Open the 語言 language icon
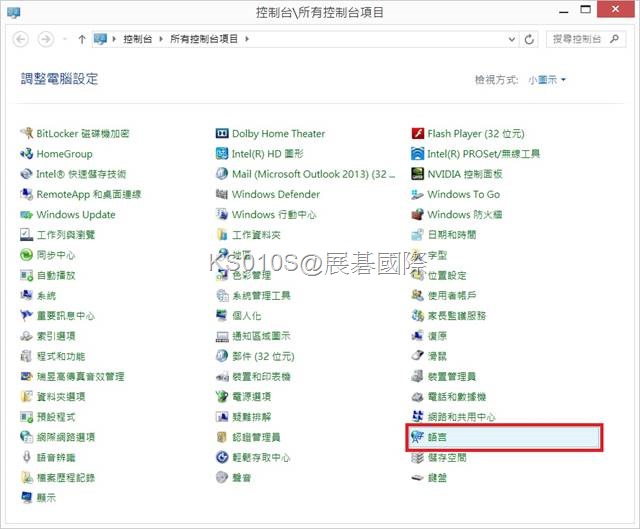This screenshot has height=529, width=640. [418, 437]
